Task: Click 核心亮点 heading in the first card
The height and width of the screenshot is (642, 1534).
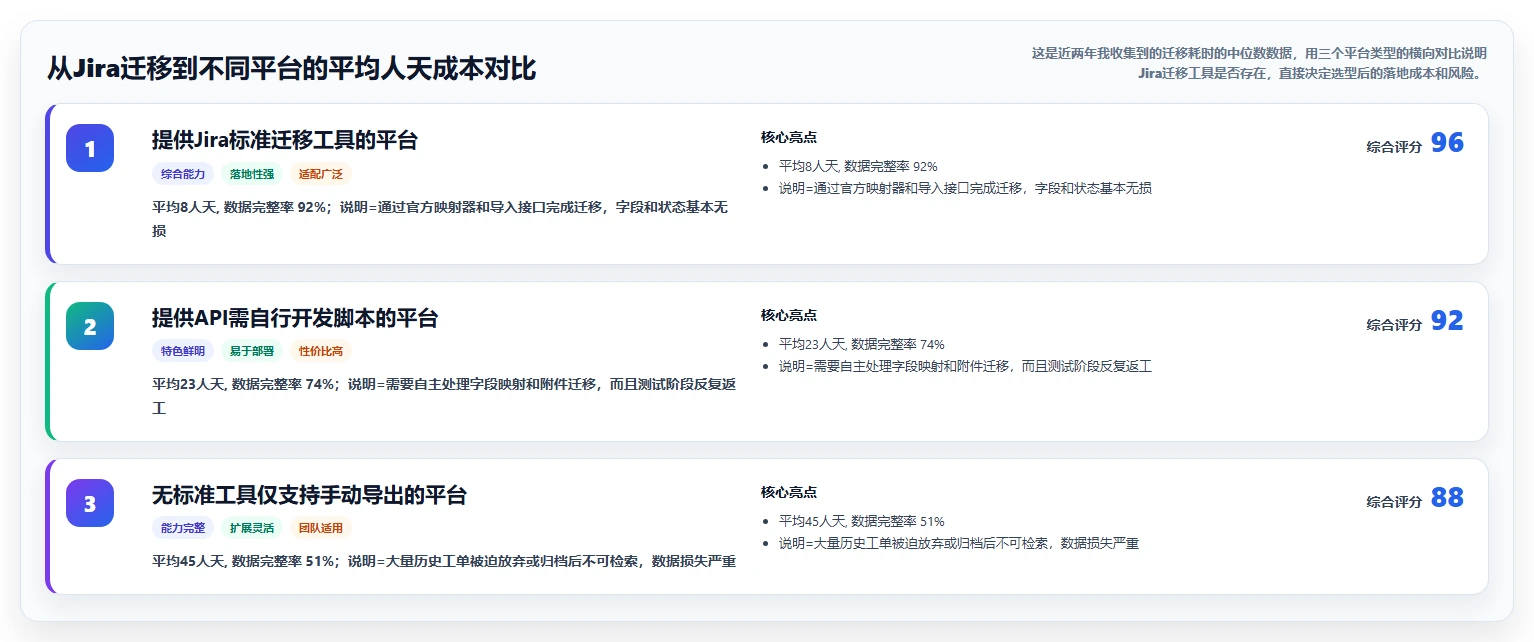Action: click(x=789, y=137)
